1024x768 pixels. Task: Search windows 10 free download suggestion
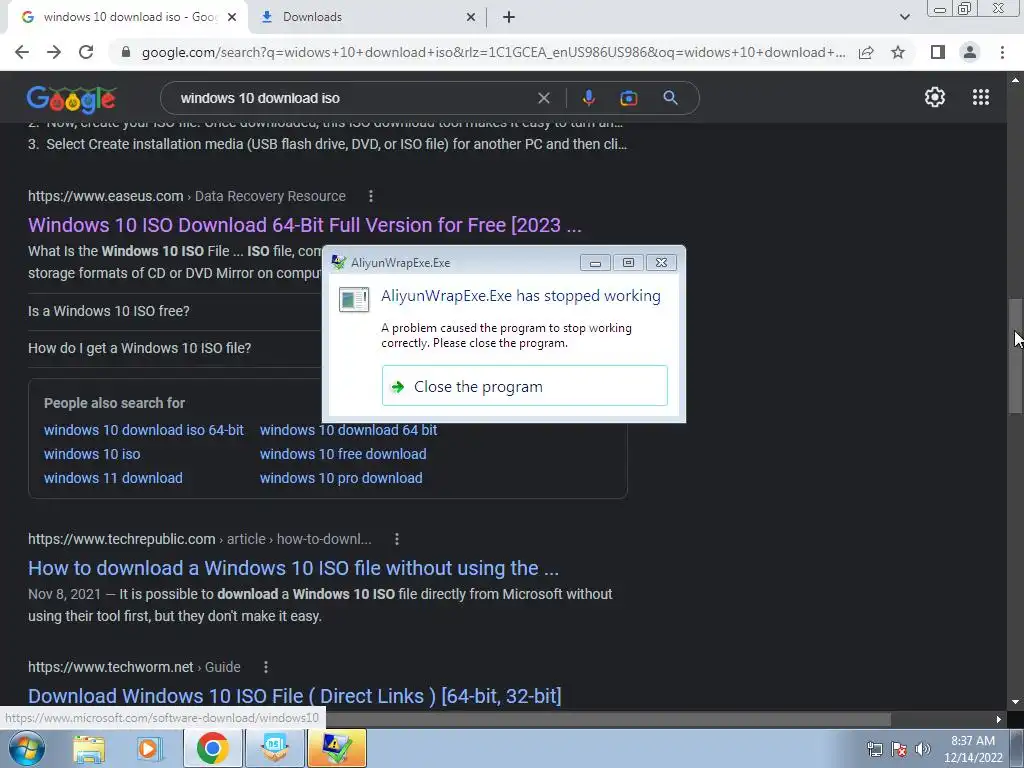(x=343, y=454)
